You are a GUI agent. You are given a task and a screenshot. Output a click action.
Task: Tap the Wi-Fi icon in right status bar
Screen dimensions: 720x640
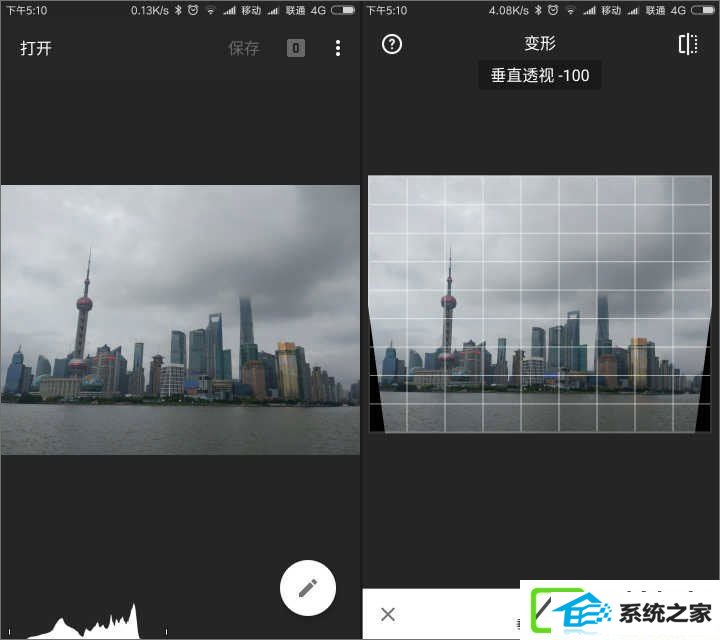pos(570,11)
